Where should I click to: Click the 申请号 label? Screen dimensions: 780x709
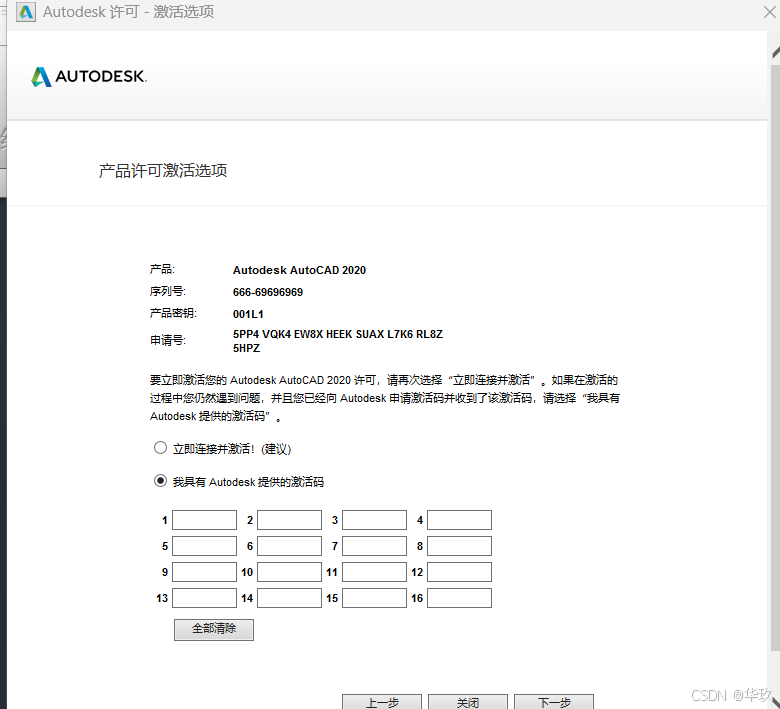(168, 340)
